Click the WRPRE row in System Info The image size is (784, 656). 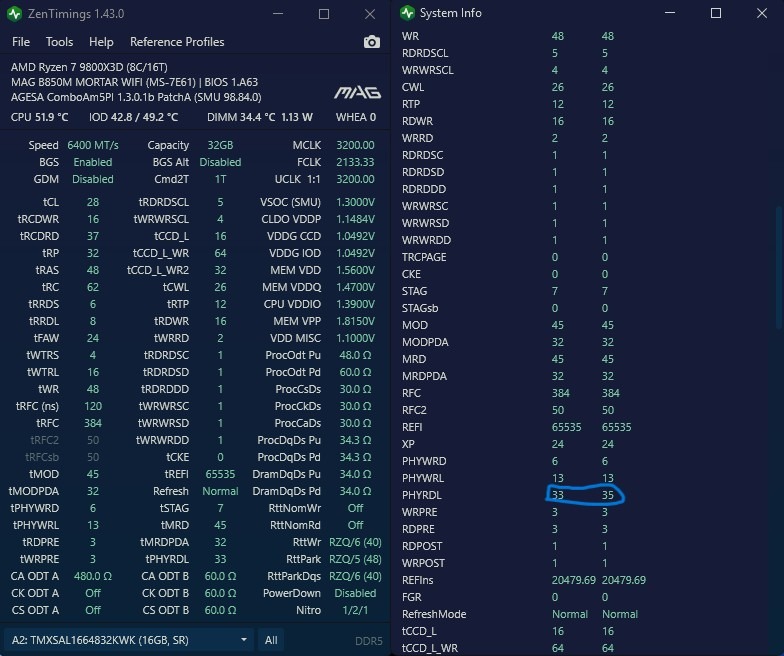point(505,512)
